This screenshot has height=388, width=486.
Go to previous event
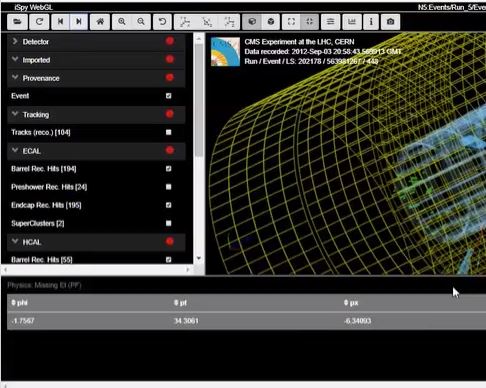click(x=60, y=22)
